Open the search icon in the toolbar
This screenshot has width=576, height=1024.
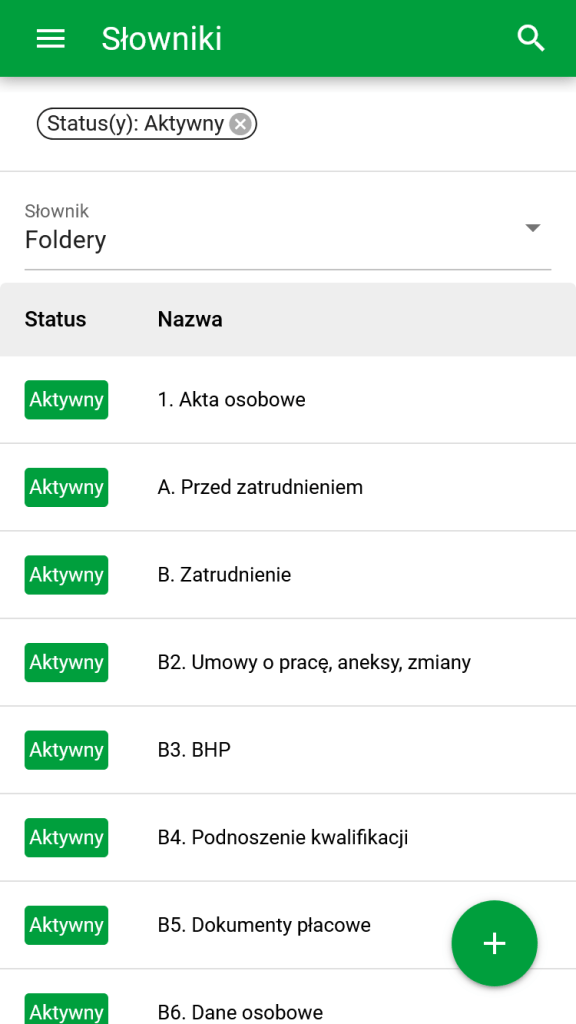click(531, 38)
